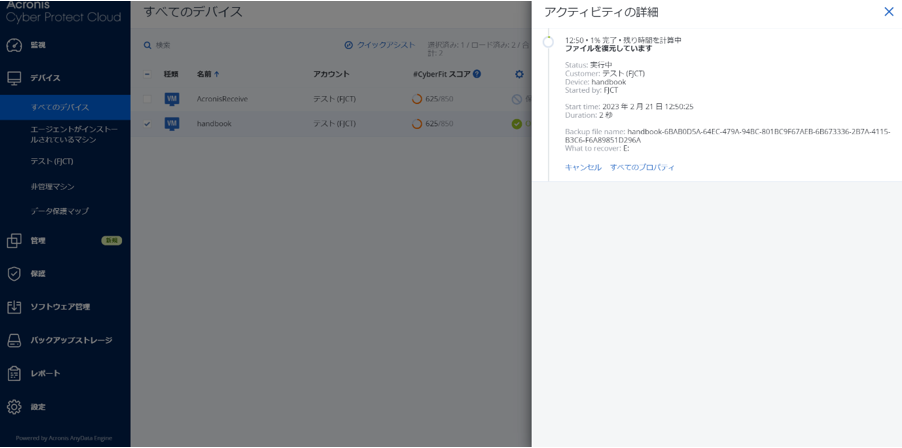The height and width of the screenshot is (448, 902).
Task: Open バックアップストレージ storage icon
Action: 14,340
